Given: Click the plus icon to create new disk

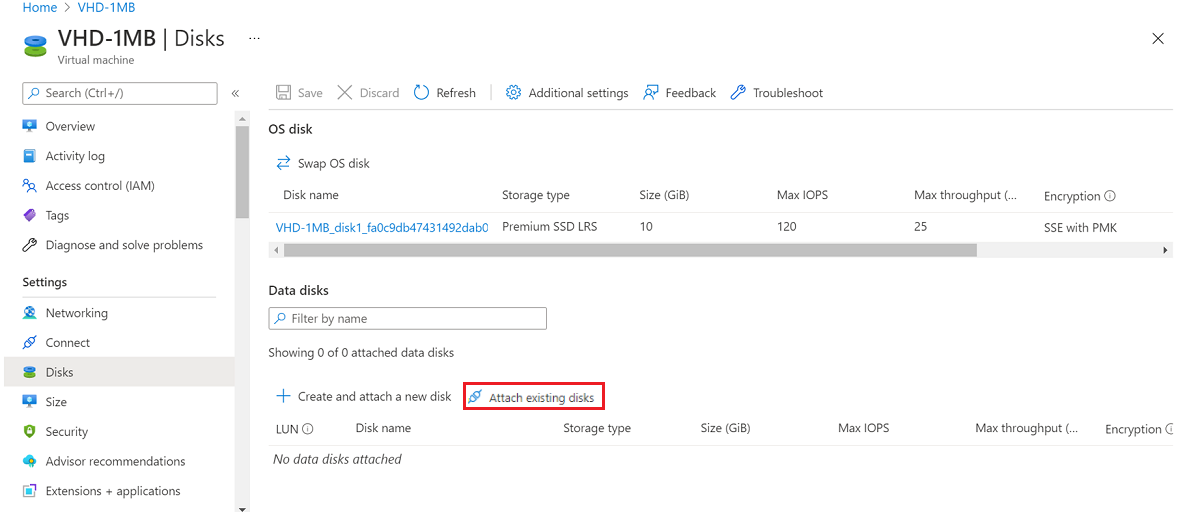Looking at the screenshot, I should (283, 397).
